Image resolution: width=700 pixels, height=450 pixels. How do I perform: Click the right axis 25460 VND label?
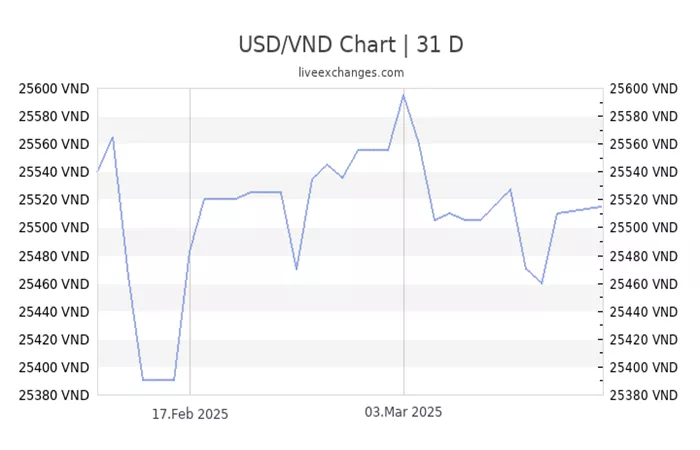pos(644,284)
